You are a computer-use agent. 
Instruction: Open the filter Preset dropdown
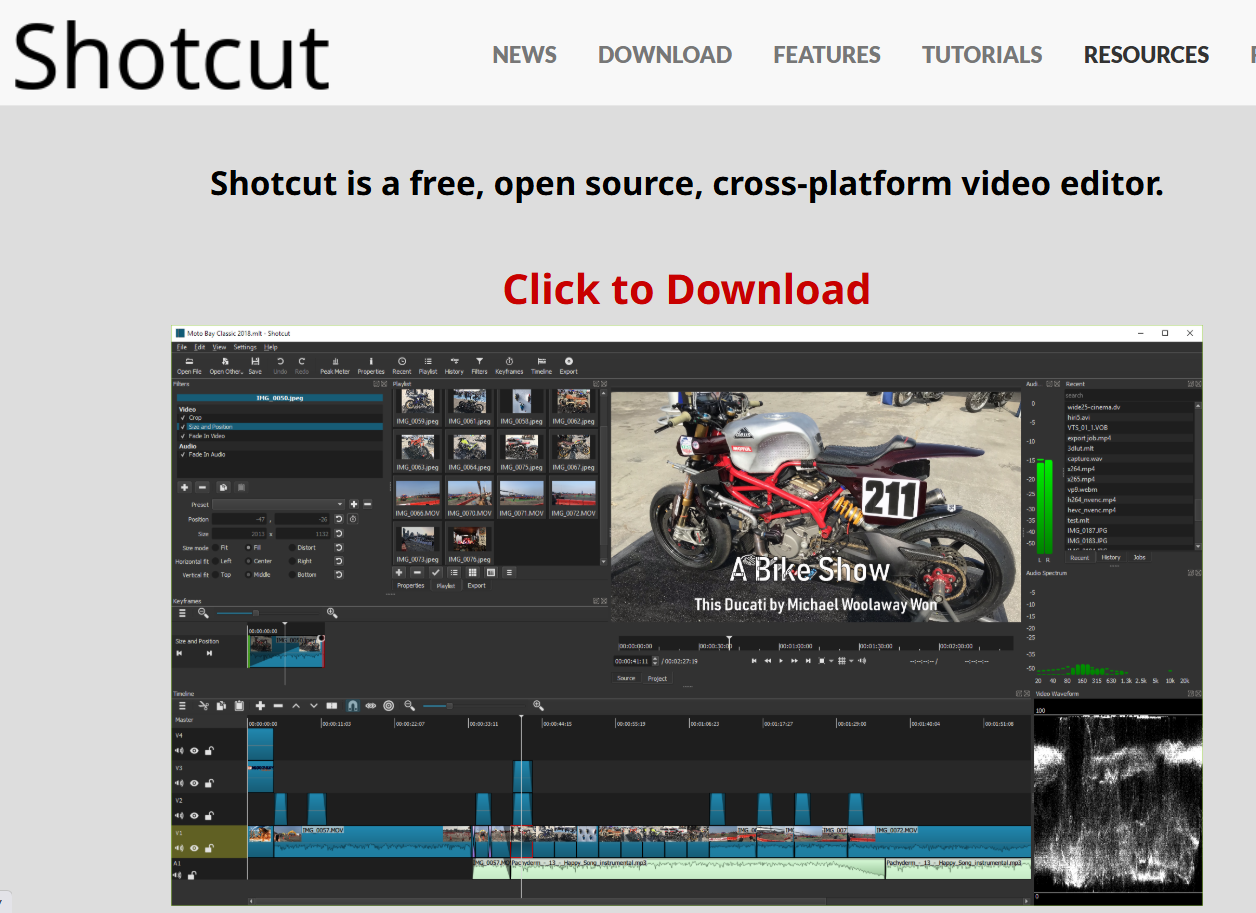click(x=278, y=504)
